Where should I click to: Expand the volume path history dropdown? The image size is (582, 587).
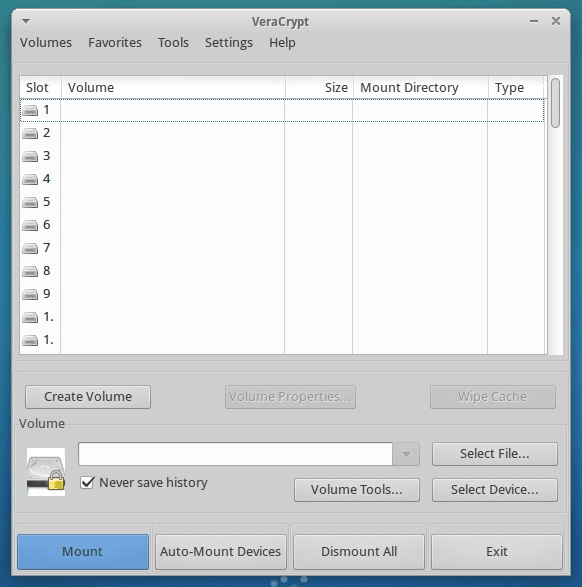click(x=406, y=454)
